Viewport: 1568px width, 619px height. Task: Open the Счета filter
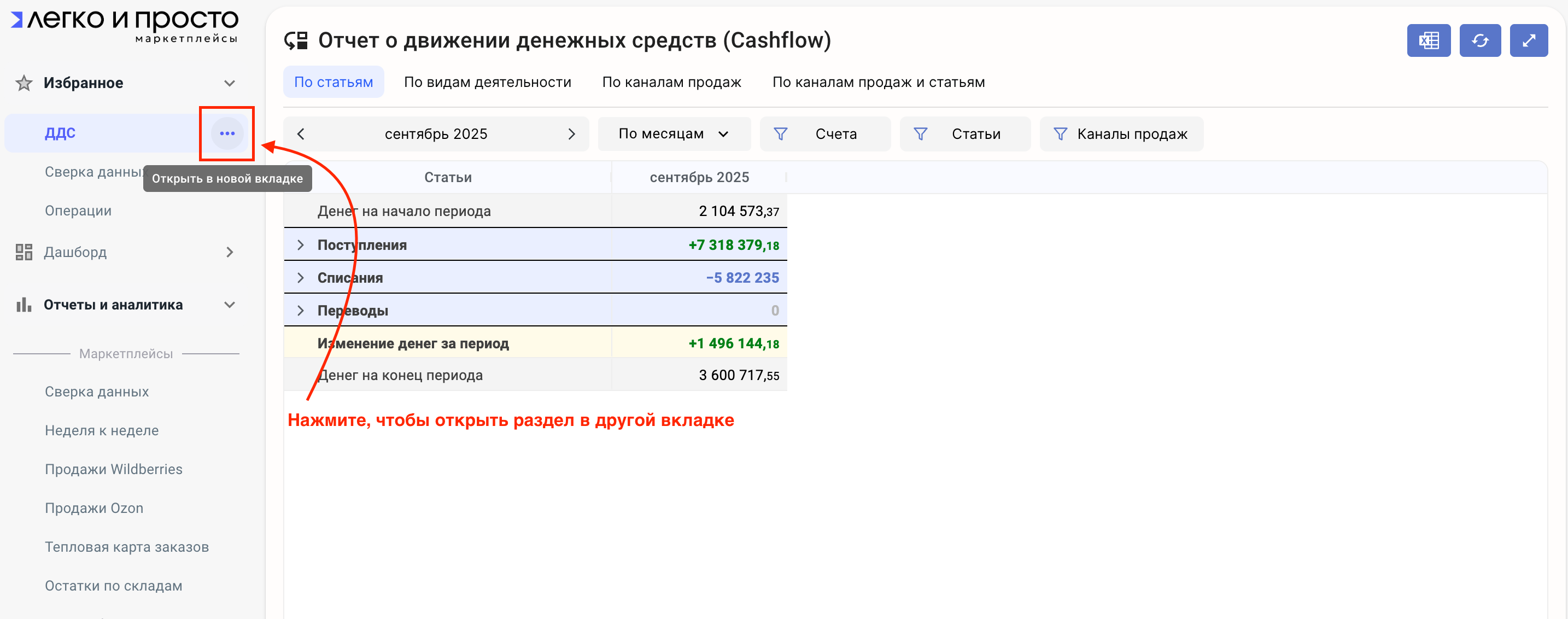point(825,134)
